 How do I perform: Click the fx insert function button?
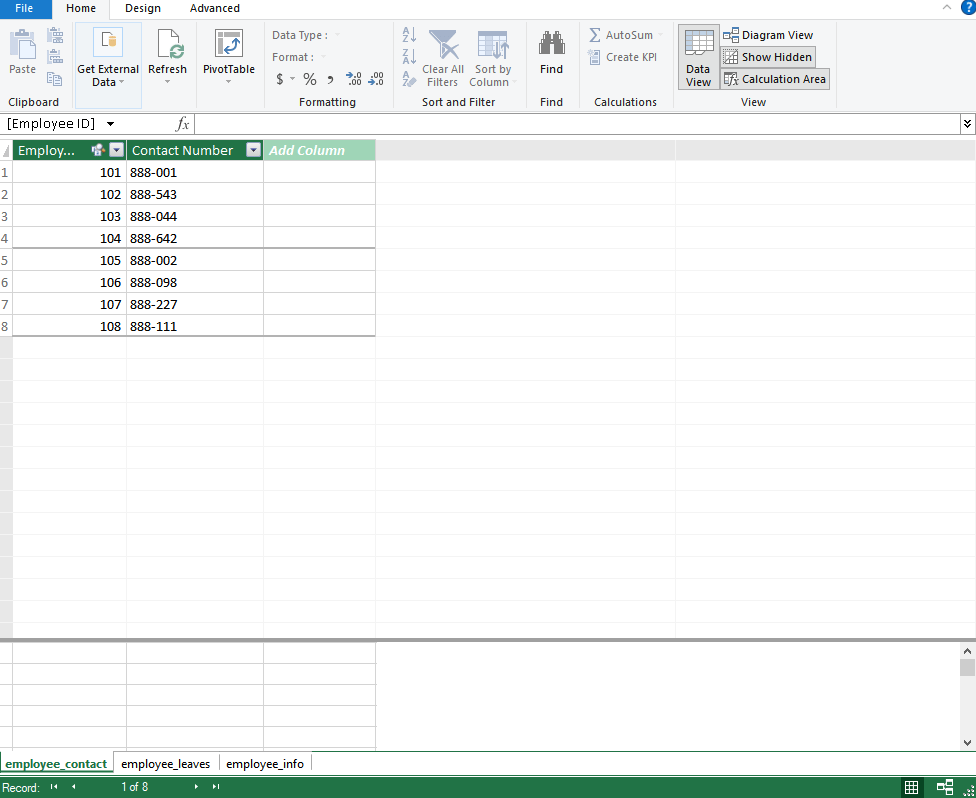(181, 123)
